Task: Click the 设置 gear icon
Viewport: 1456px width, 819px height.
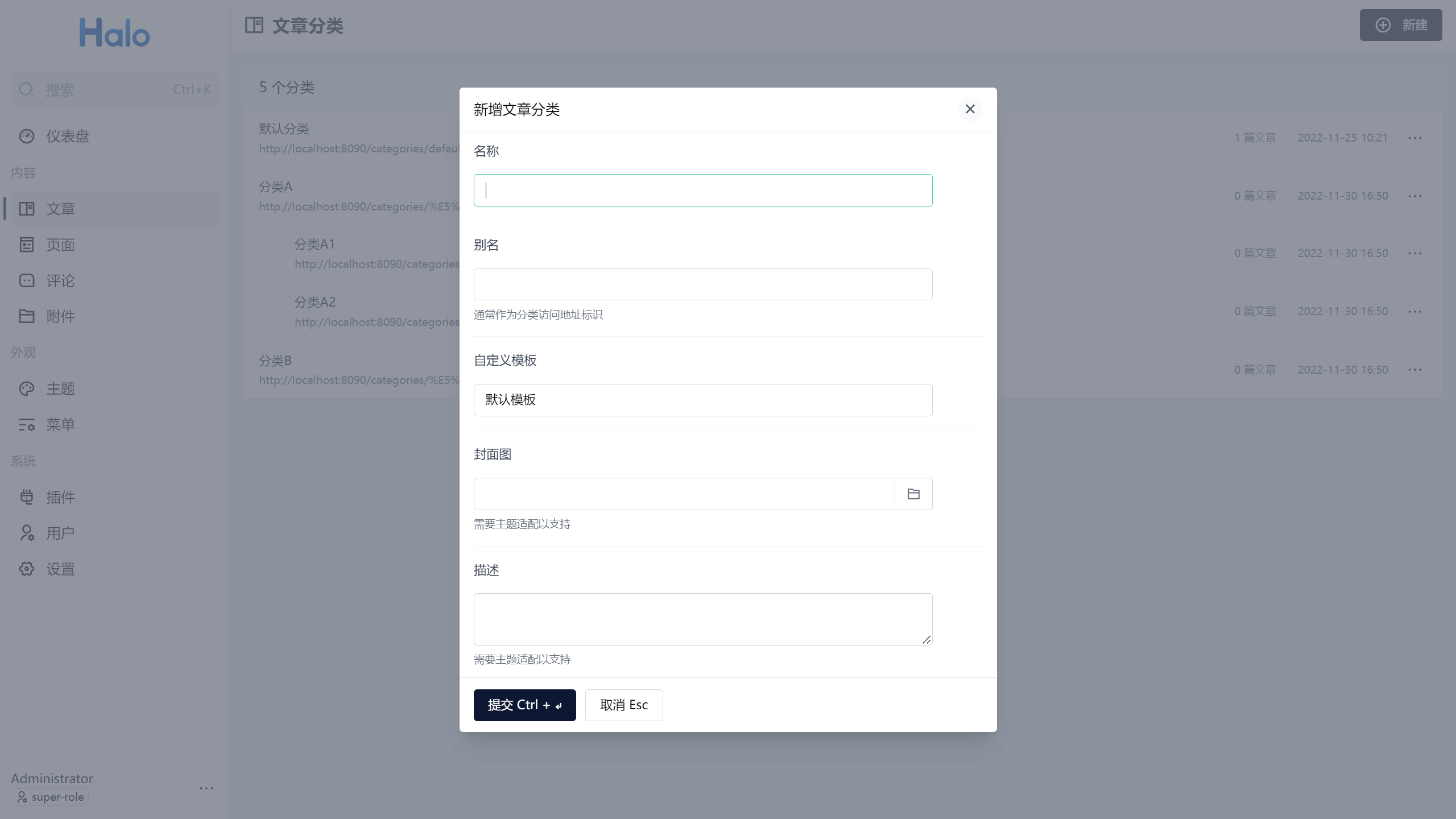Action: pos(27,569)
